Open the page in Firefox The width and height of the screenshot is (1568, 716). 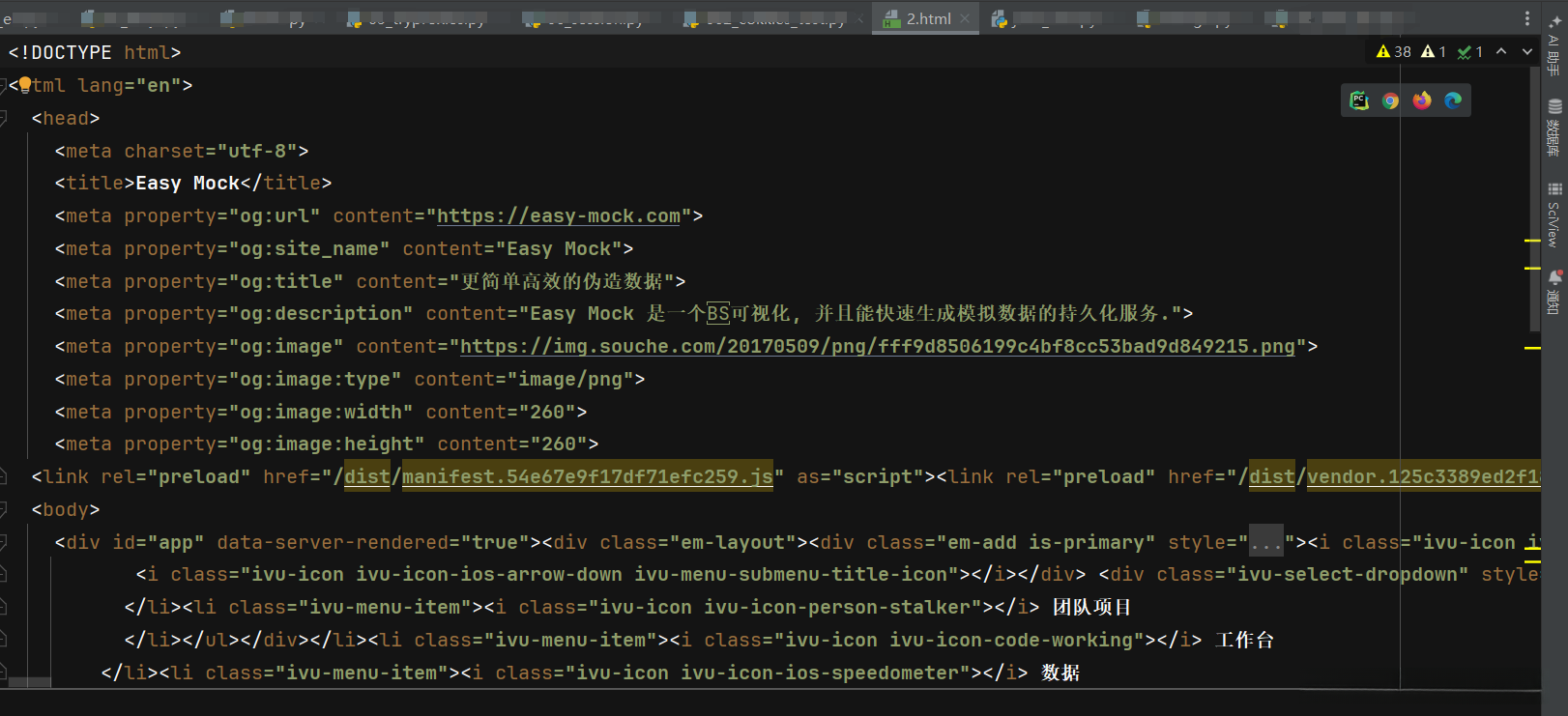coord(1422,100)
